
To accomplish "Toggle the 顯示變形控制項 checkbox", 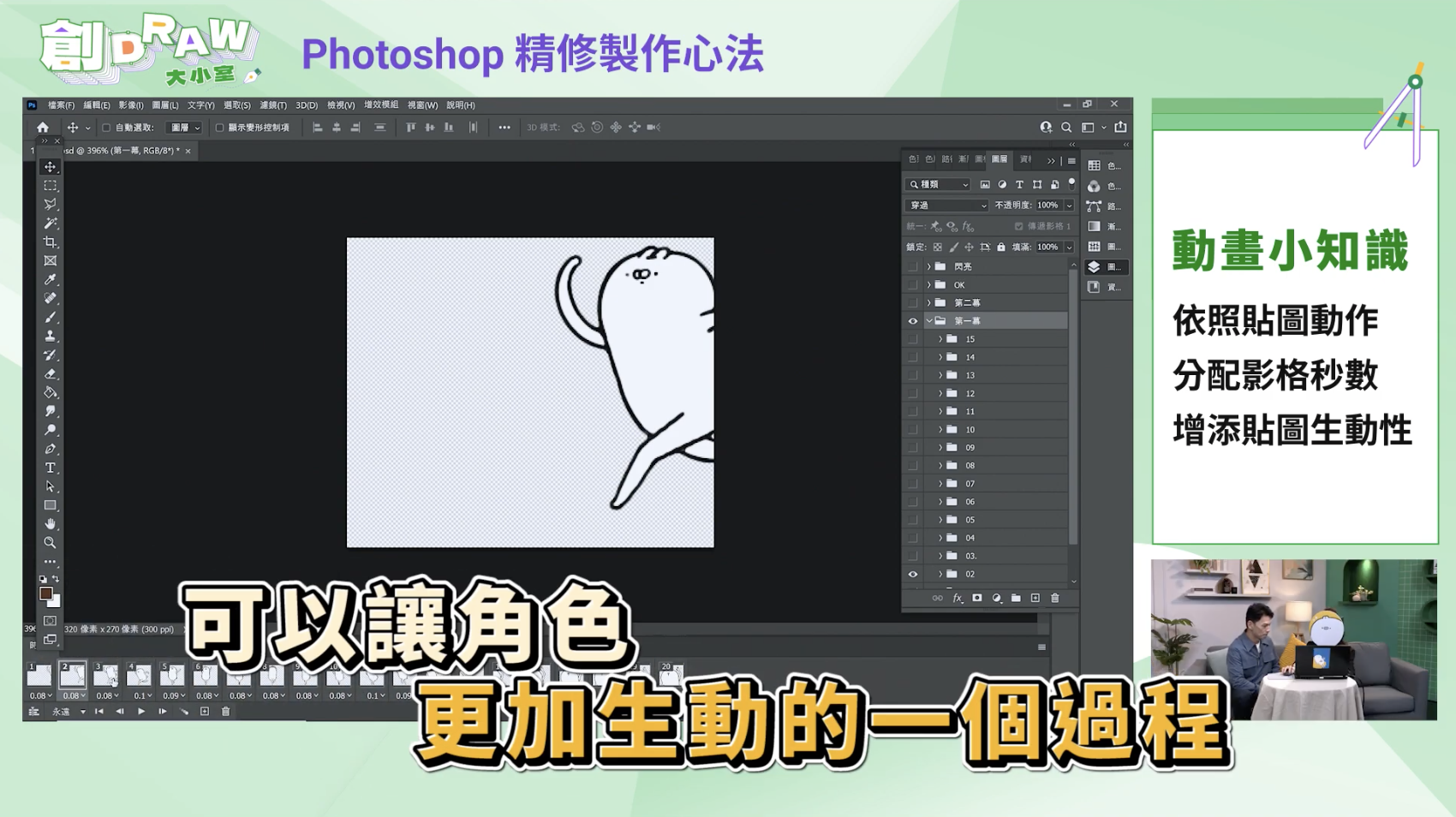I will 220,128.
